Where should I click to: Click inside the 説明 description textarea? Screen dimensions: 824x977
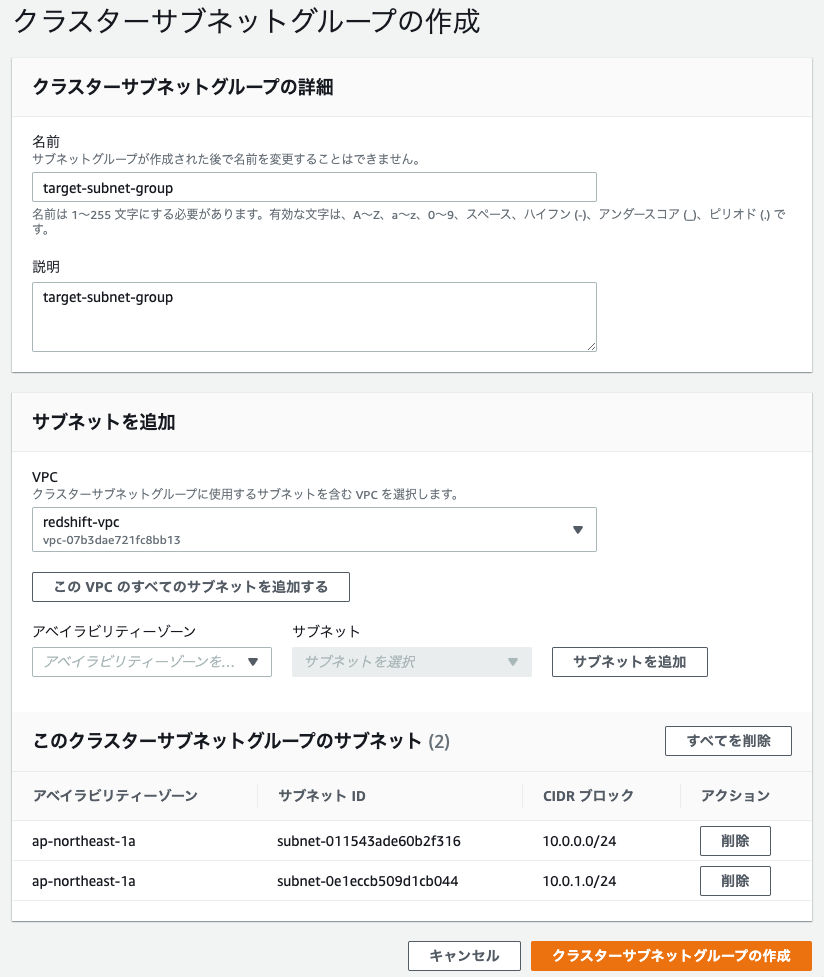pyautogui.click(x=314, y=315)
